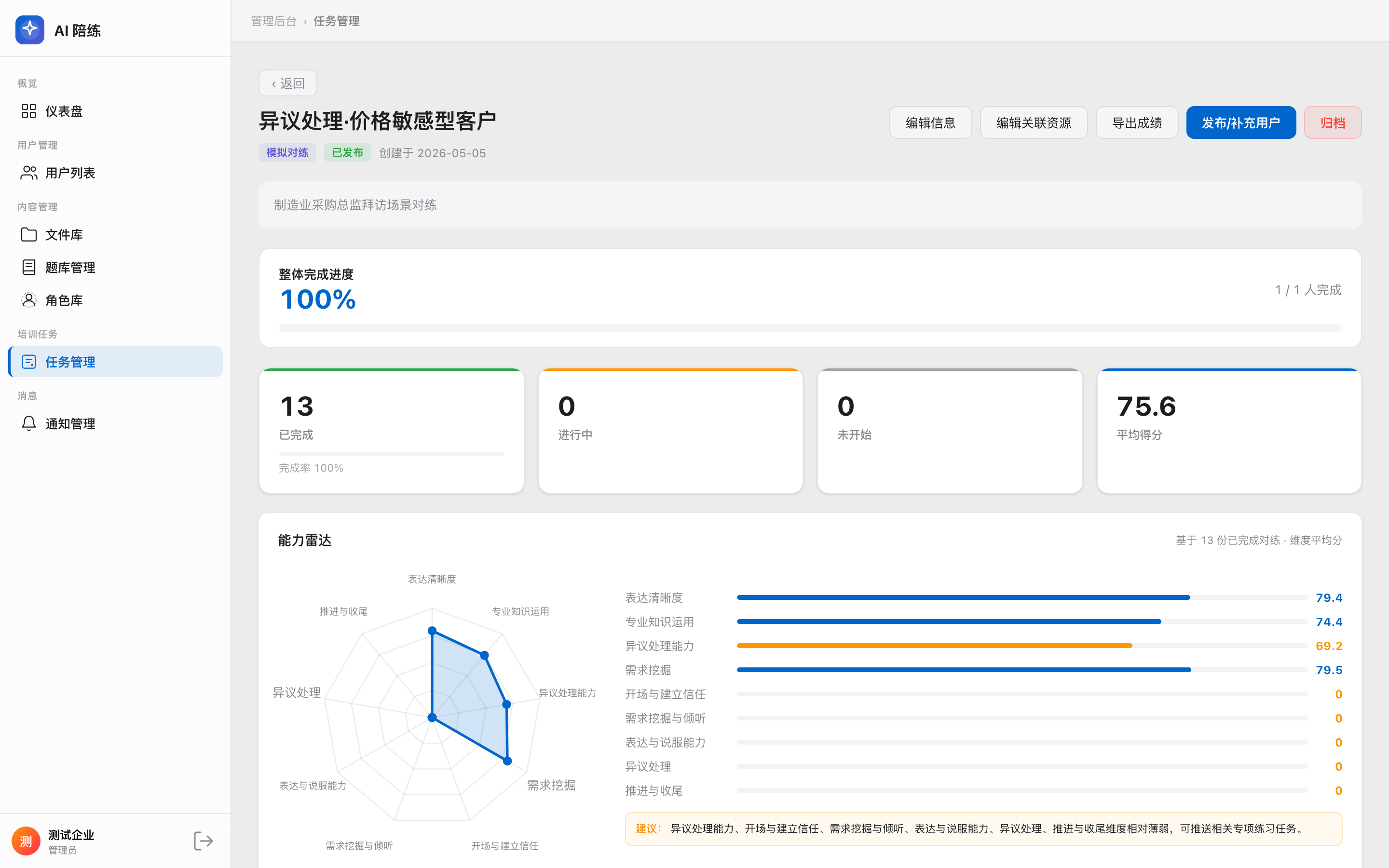Go to 任务管理 in sidebar
Screen dimensions: 1389x868
[x=115, y=362]
